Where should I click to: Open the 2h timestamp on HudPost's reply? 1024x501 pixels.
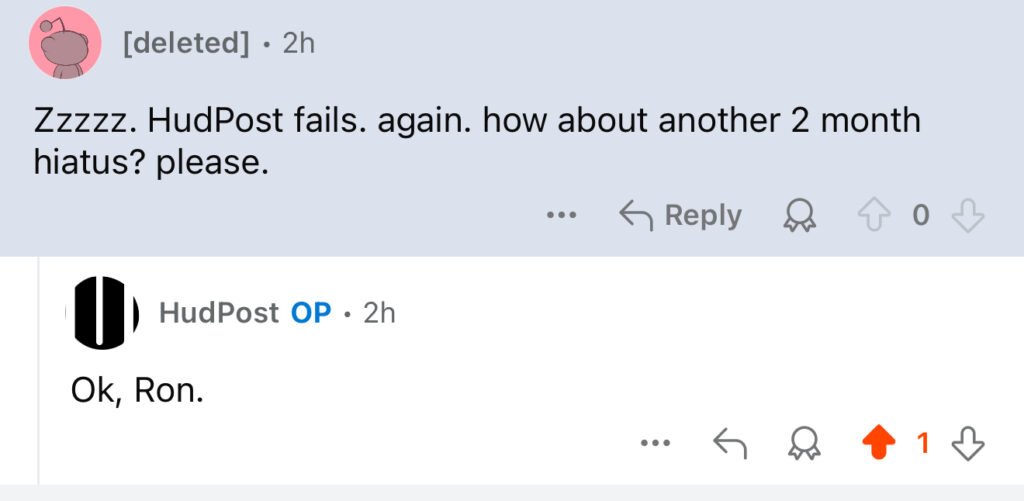[379, 313]
